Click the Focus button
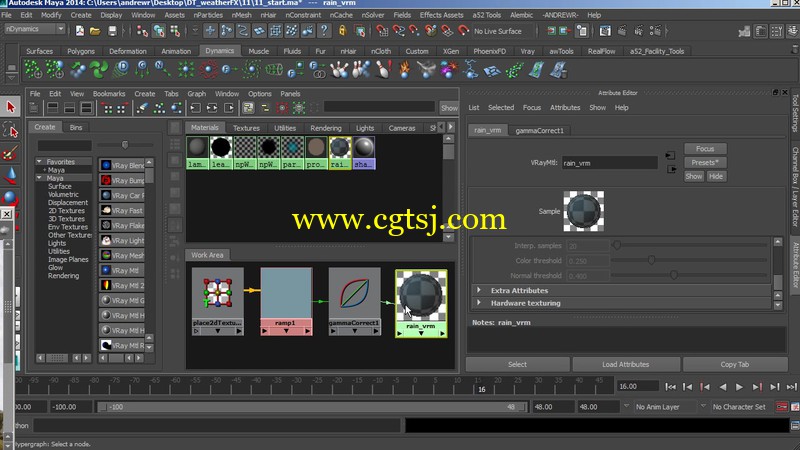This screenshot has height=450, width=800. point(705,149)
